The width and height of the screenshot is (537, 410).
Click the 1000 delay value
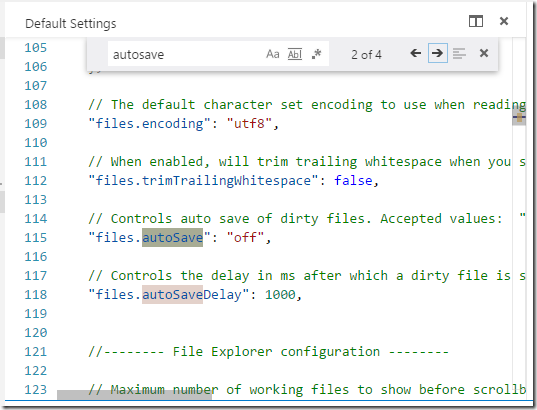280,295
